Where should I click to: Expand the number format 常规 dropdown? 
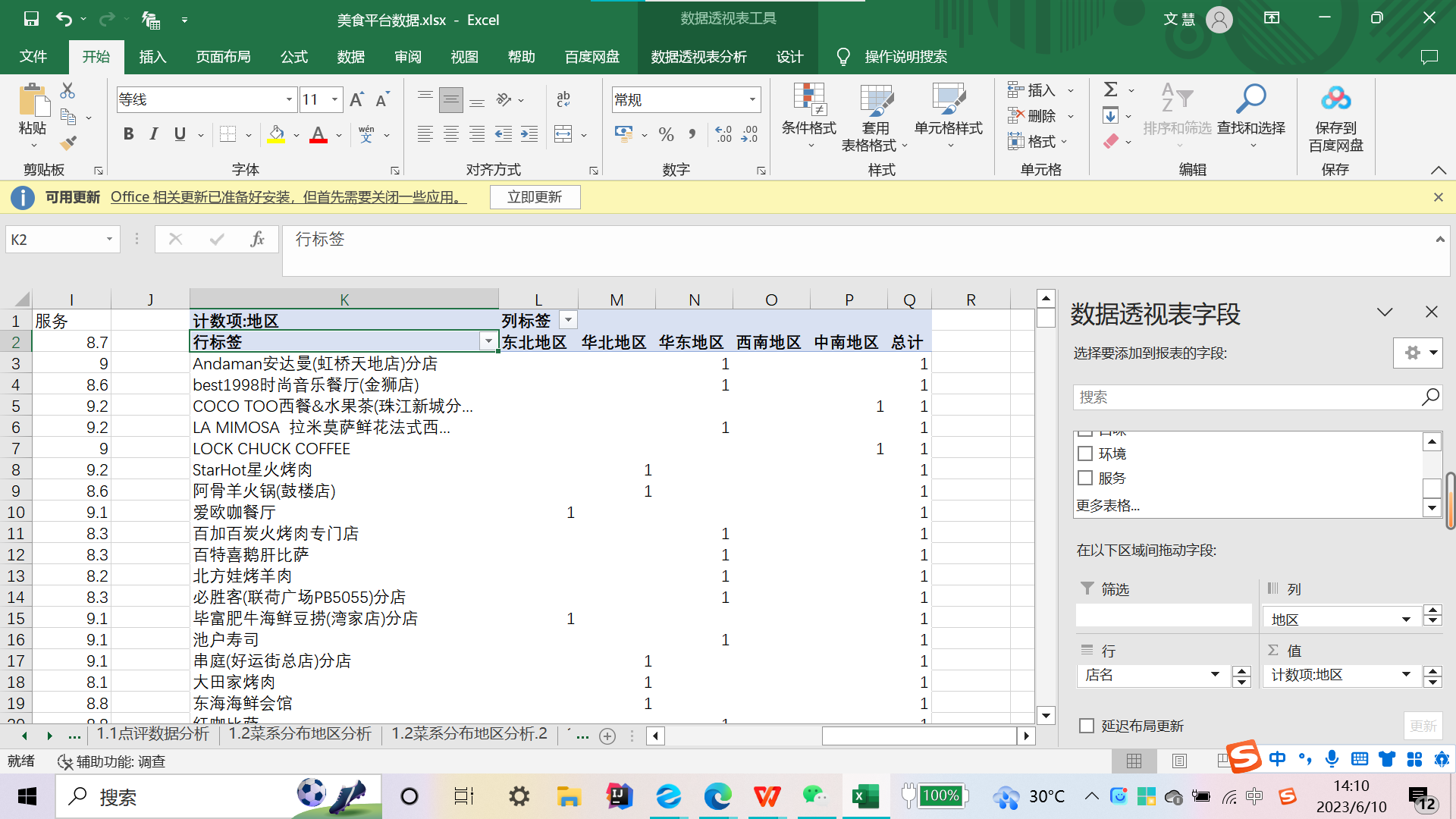click(752, 99)
